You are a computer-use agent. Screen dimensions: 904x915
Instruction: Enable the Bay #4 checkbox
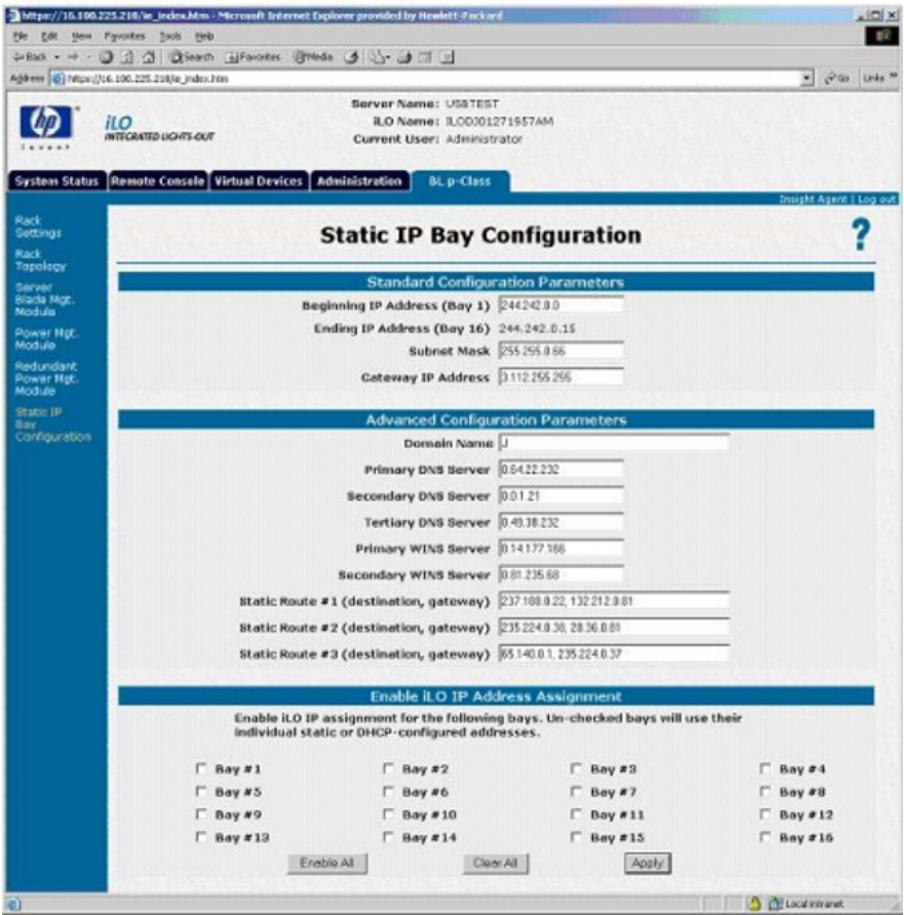coord(765,769)
